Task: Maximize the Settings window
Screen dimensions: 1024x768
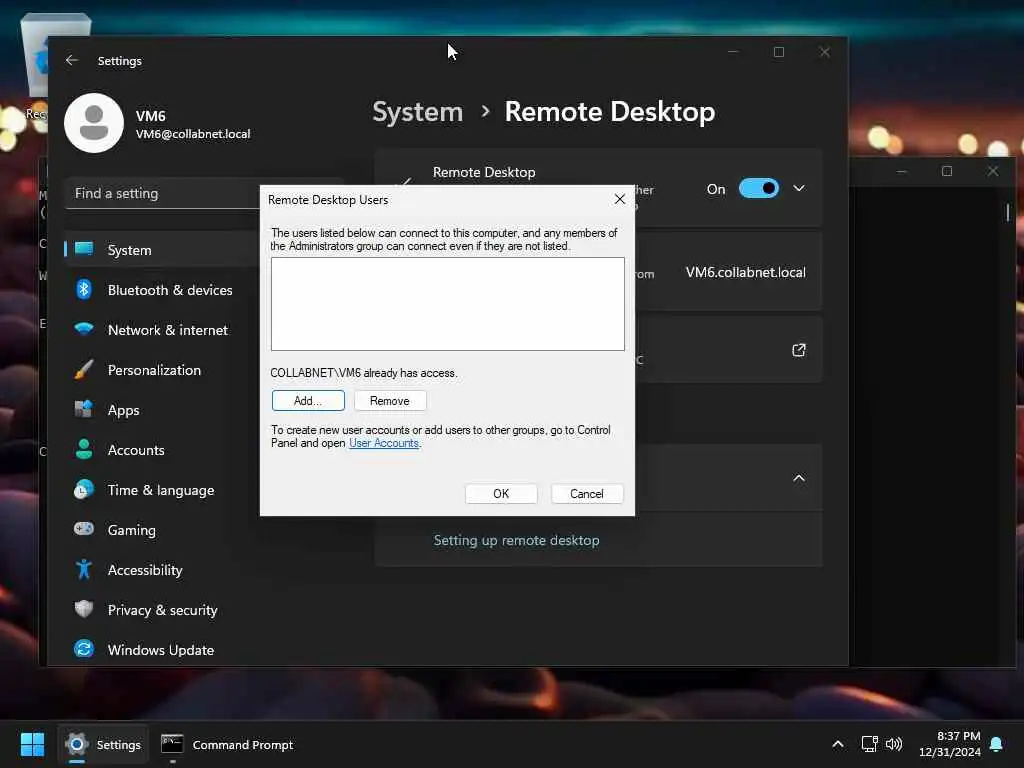Action: (778, 52)
